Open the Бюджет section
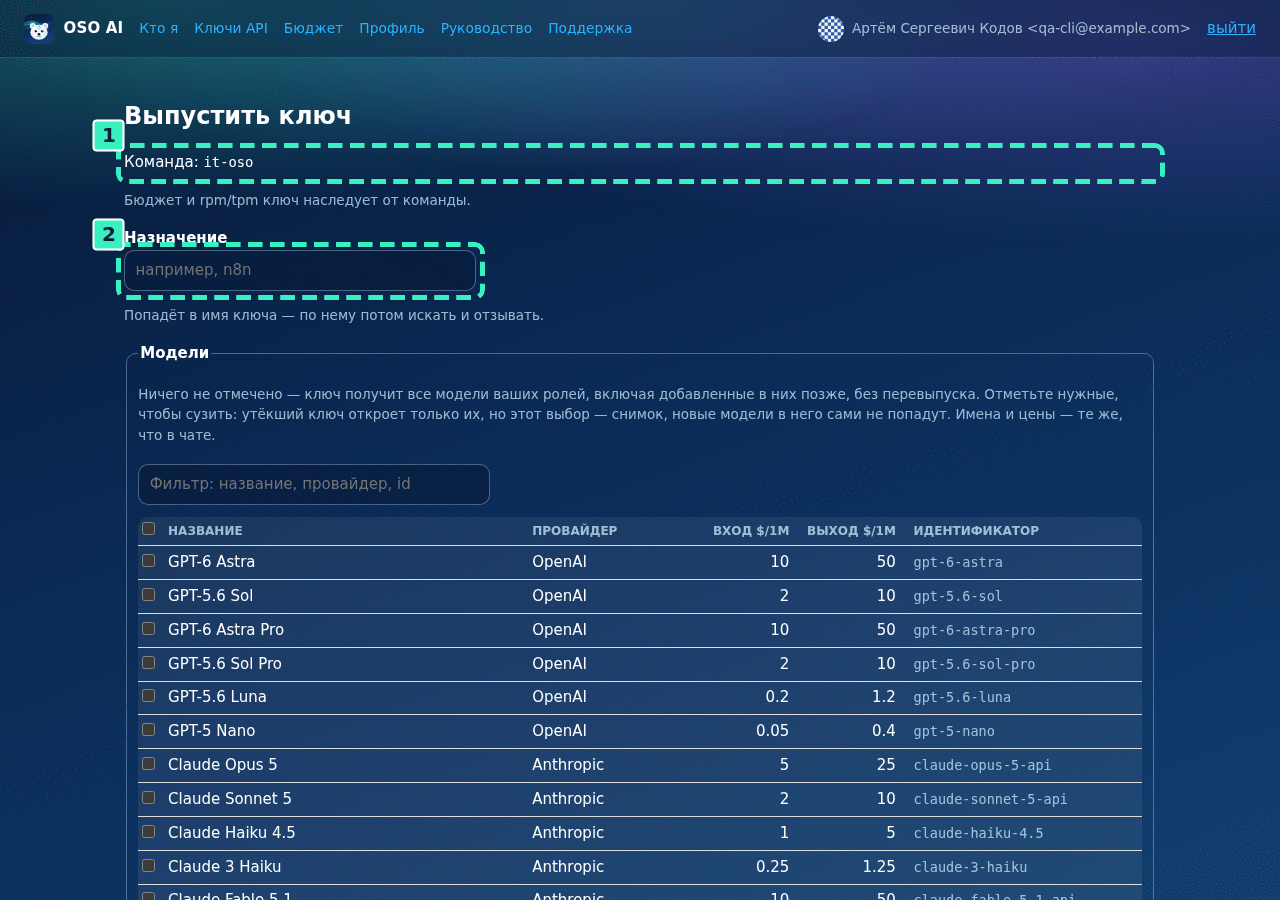The height and width of the screenshot is (900, 1280). (313, 28)
